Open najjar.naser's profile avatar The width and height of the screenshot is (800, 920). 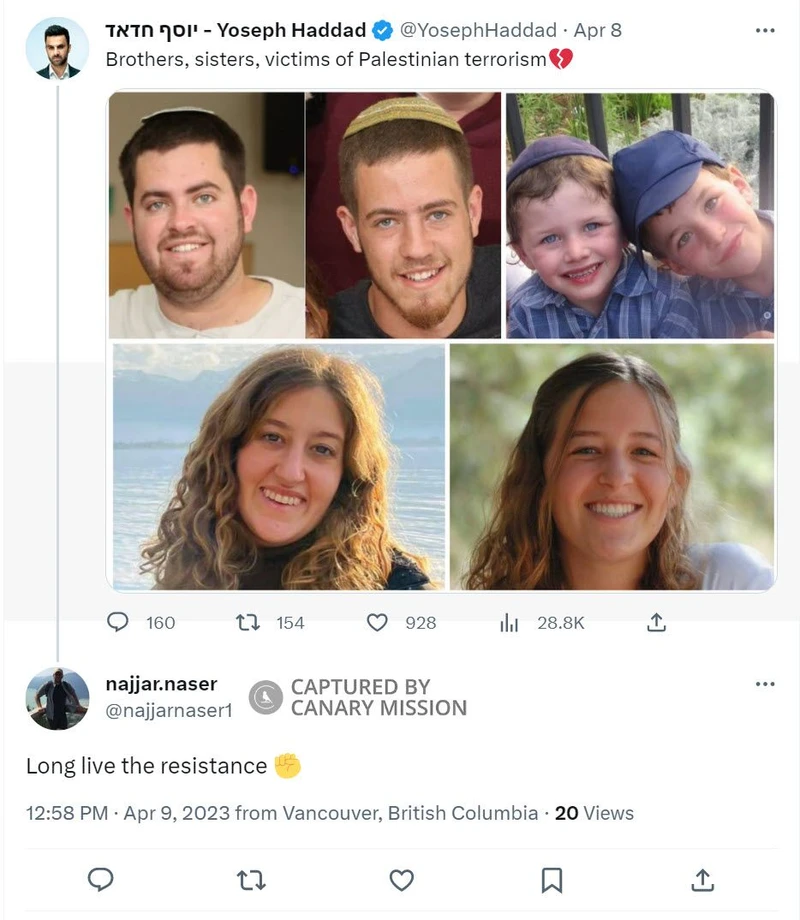pos(57,698)
